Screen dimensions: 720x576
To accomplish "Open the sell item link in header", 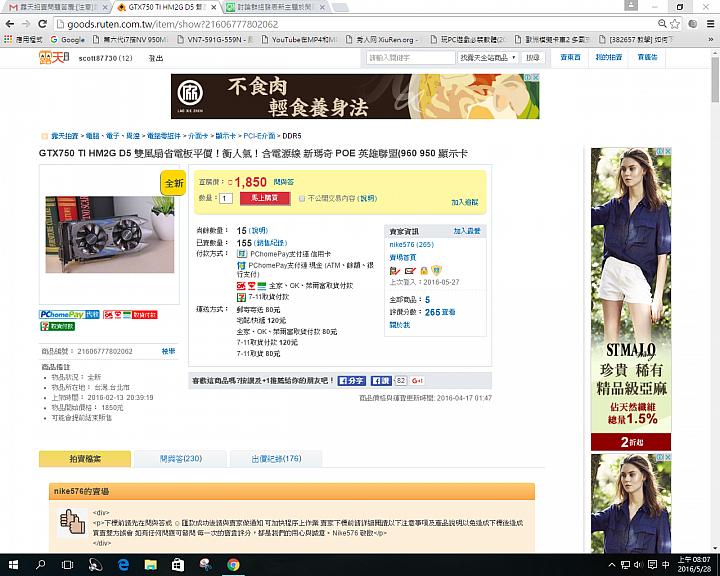I will (570, 57).
